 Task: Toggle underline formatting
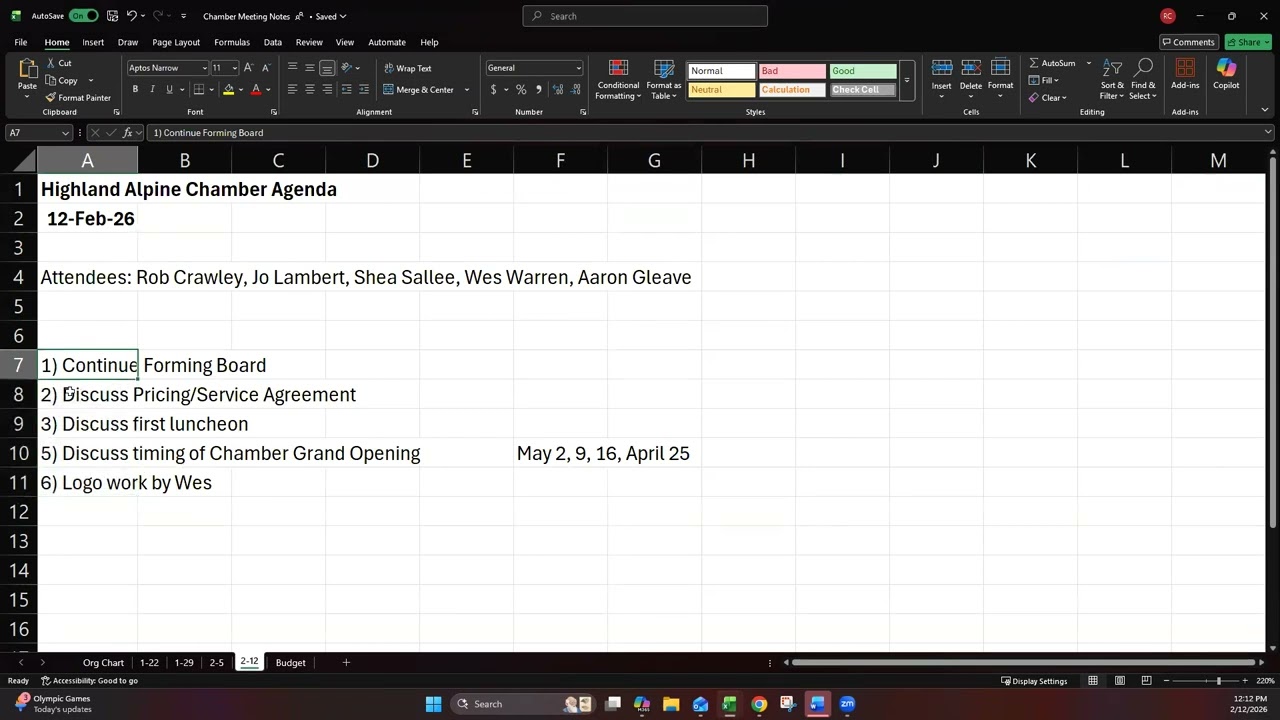click(x=169, y=89)
